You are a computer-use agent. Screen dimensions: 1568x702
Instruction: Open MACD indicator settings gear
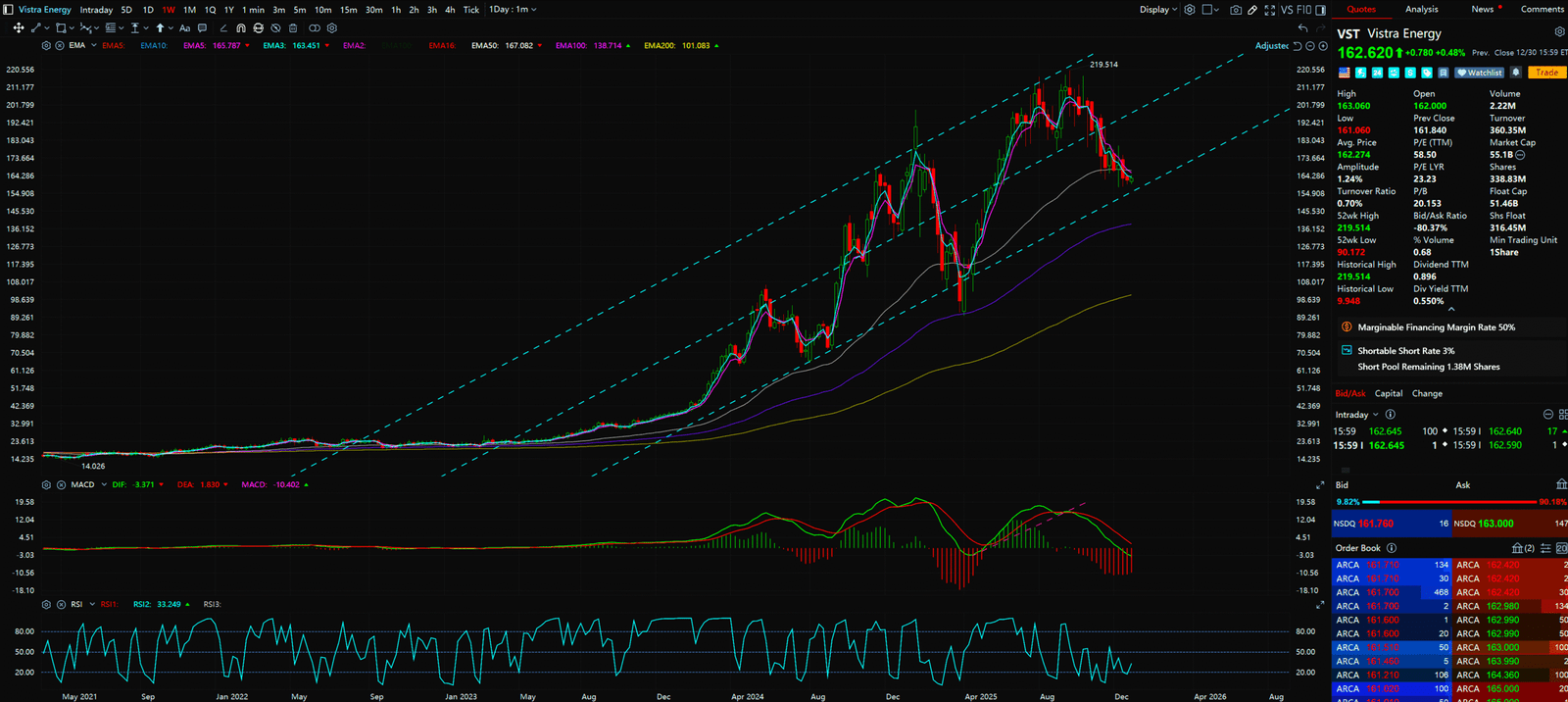click(46, 484)
